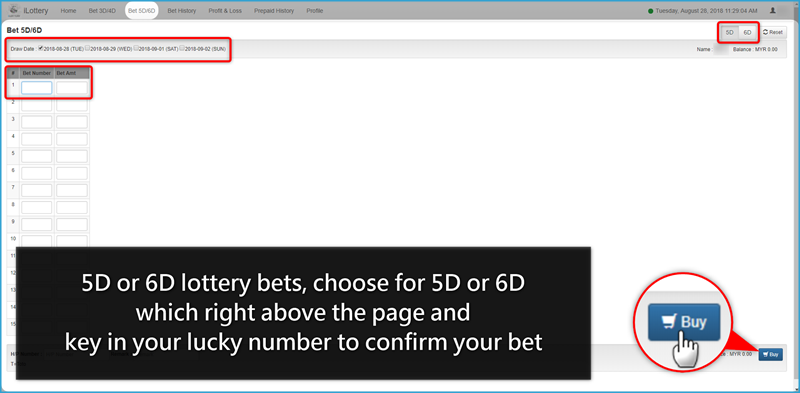Toggle draw date 2018-09-02 (SUN)
This screenshot has width=800, height=393.
point(182,48)
